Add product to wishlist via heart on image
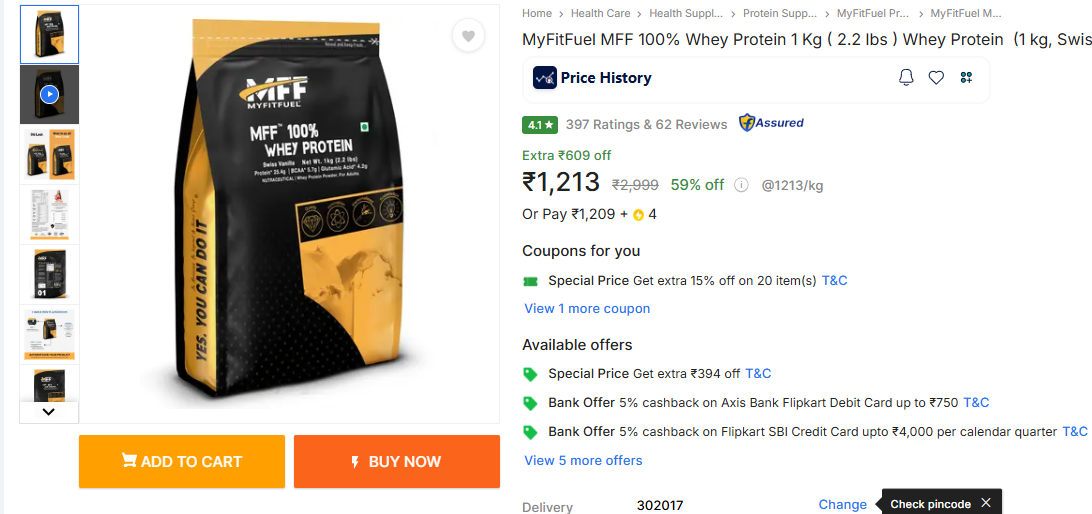Screen dimensions: 1092x514 click(467, 37)
